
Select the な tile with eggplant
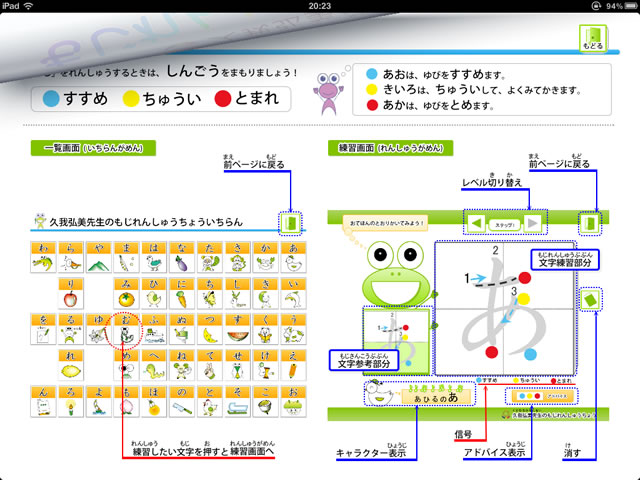(x=182, y=257)
